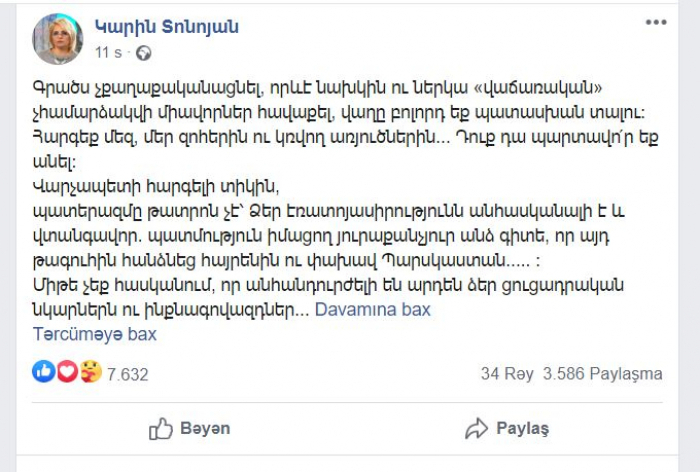This screenshot has height=472, width=700.
Task: Click the "11 s" post timestamp
Action: coord(109,52)
